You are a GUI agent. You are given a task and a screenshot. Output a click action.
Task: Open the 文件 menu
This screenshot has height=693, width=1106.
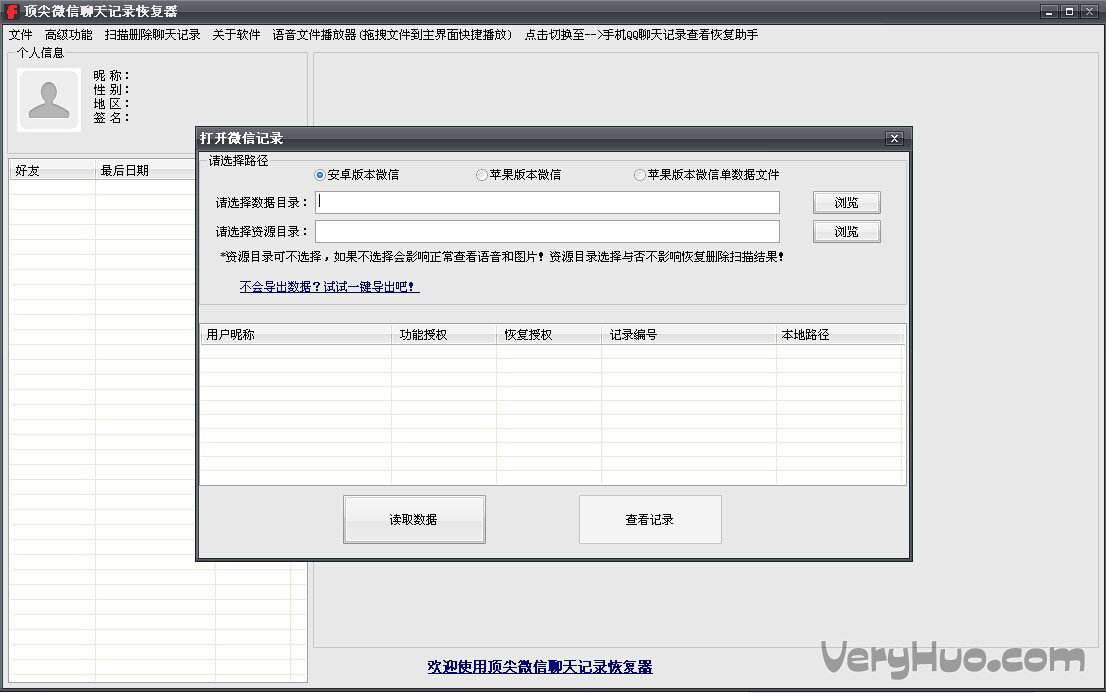point(20,35)
